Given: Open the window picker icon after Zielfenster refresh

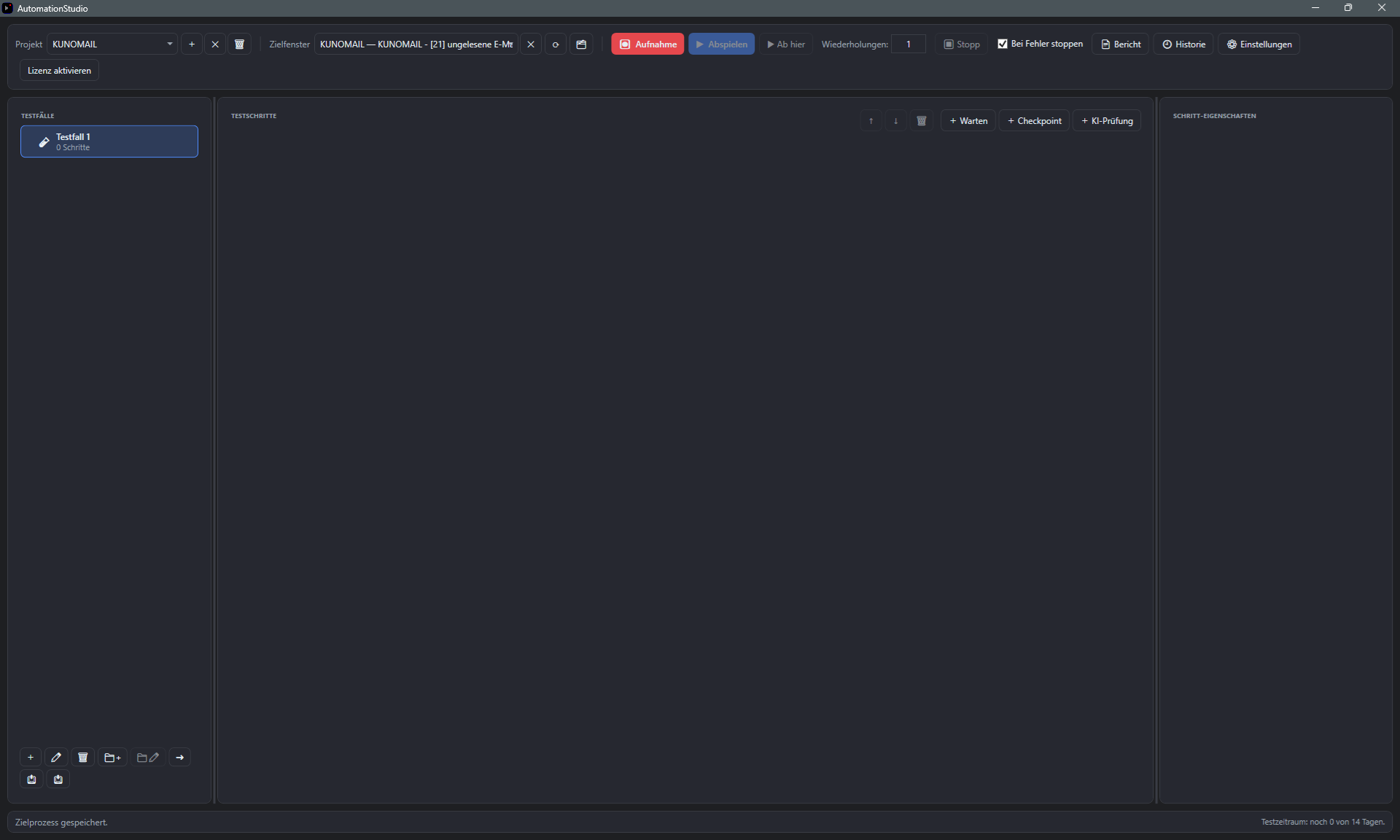Looking at the screenshot, I should click(x=581, y=44).
